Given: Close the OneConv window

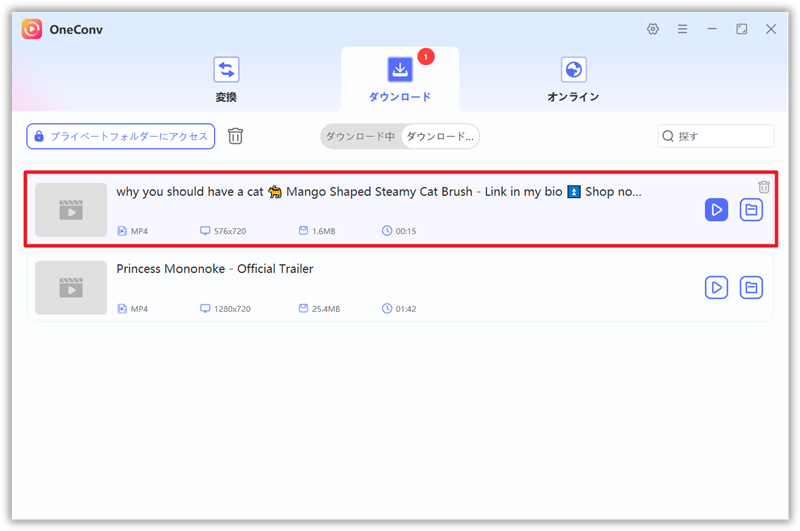Looking at the screenshot, I should (x=771, y=29).
